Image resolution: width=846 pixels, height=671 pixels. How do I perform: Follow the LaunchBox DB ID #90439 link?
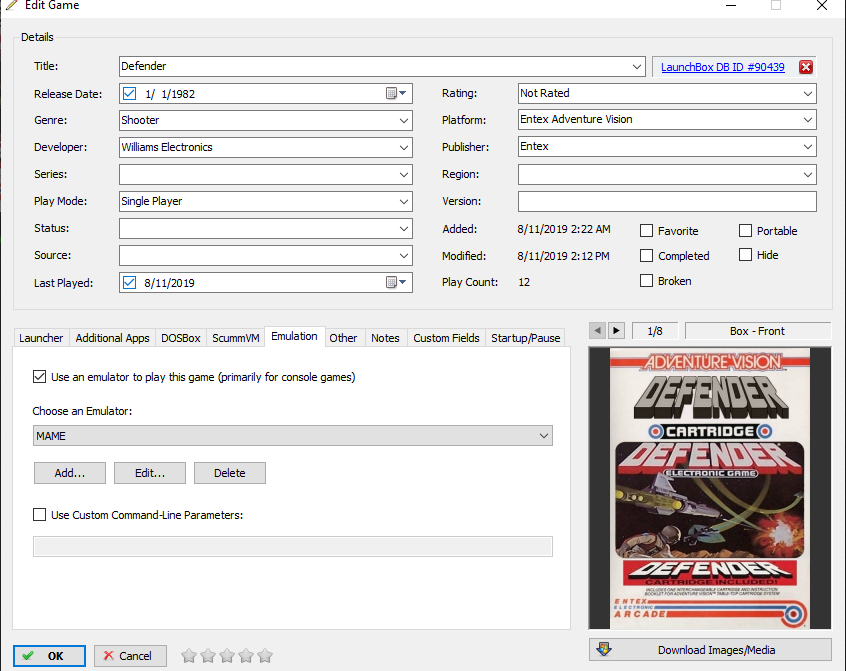click(x=722, y=67)
